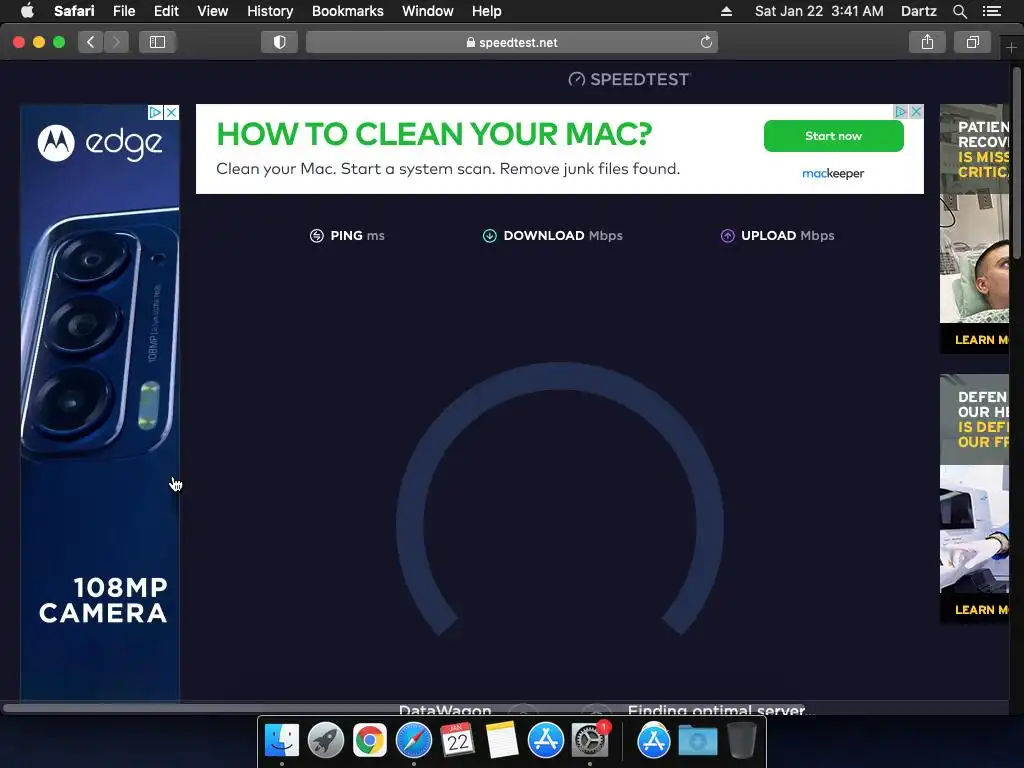Open Spotlight search magnifier

[959, 11]
